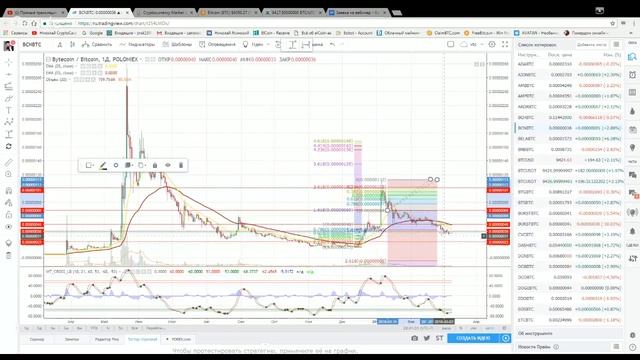
Task: Select the zoom-in tool in left toolbar
Action: (x=9, y=174)
